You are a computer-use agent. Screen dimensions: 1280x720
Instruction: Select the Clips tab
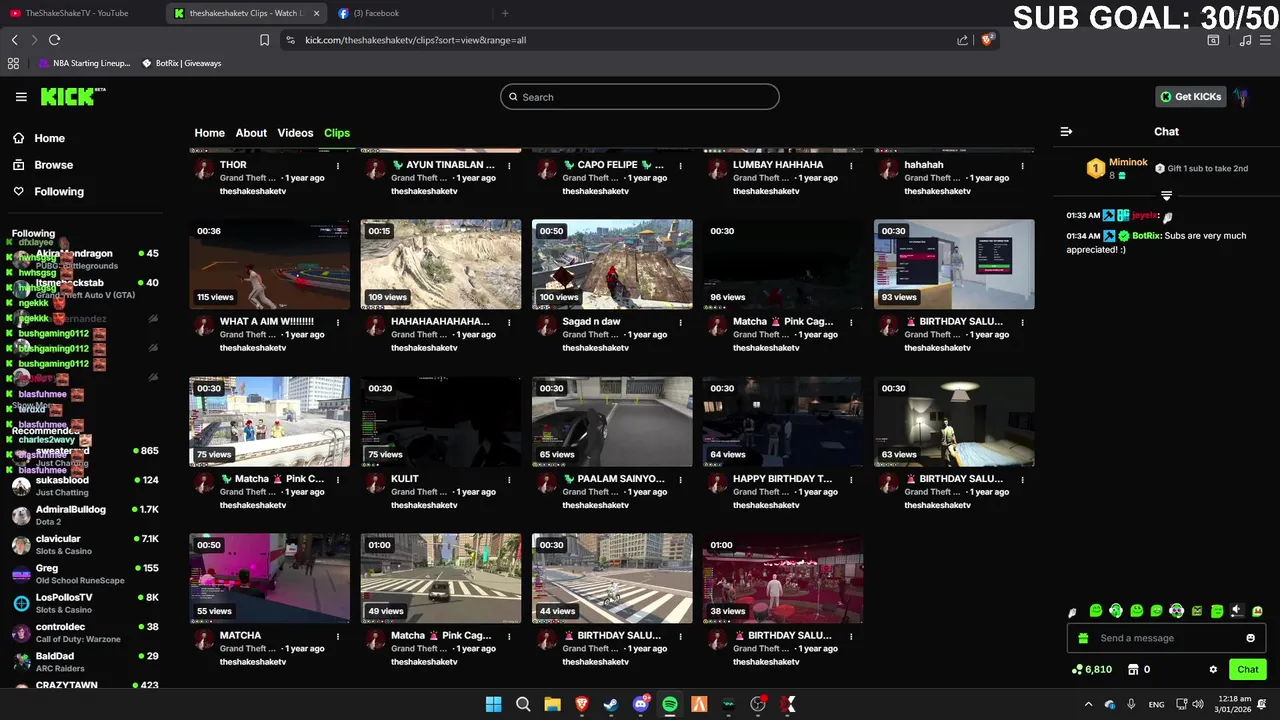337,133
